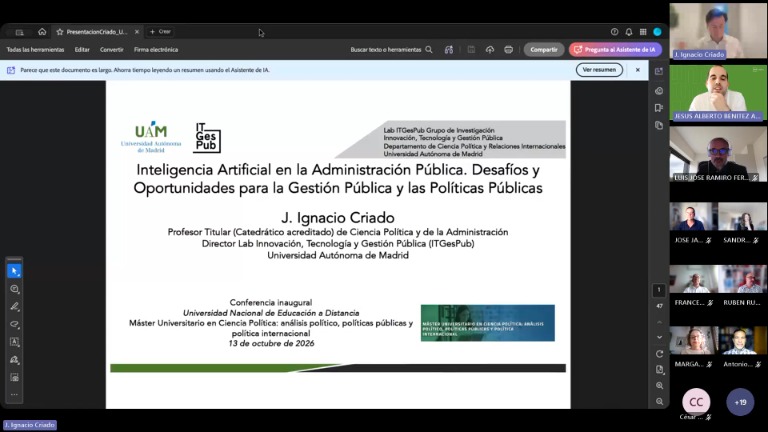This screenshot has height=432, width=768.
Task: Click the UAM logo on the slide
Action: tap(151, 138)
